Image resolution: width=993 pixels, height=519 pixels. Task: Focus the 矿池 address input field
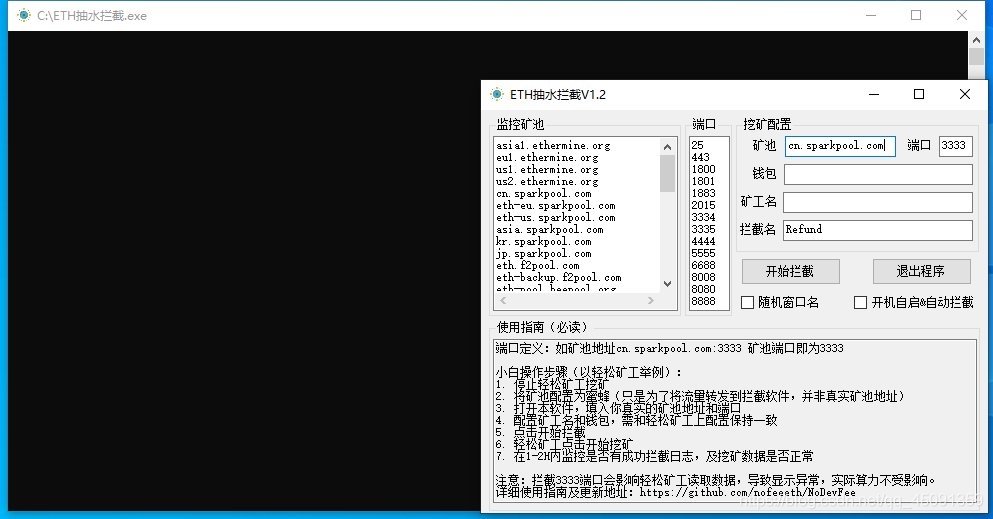pos(840,146)
